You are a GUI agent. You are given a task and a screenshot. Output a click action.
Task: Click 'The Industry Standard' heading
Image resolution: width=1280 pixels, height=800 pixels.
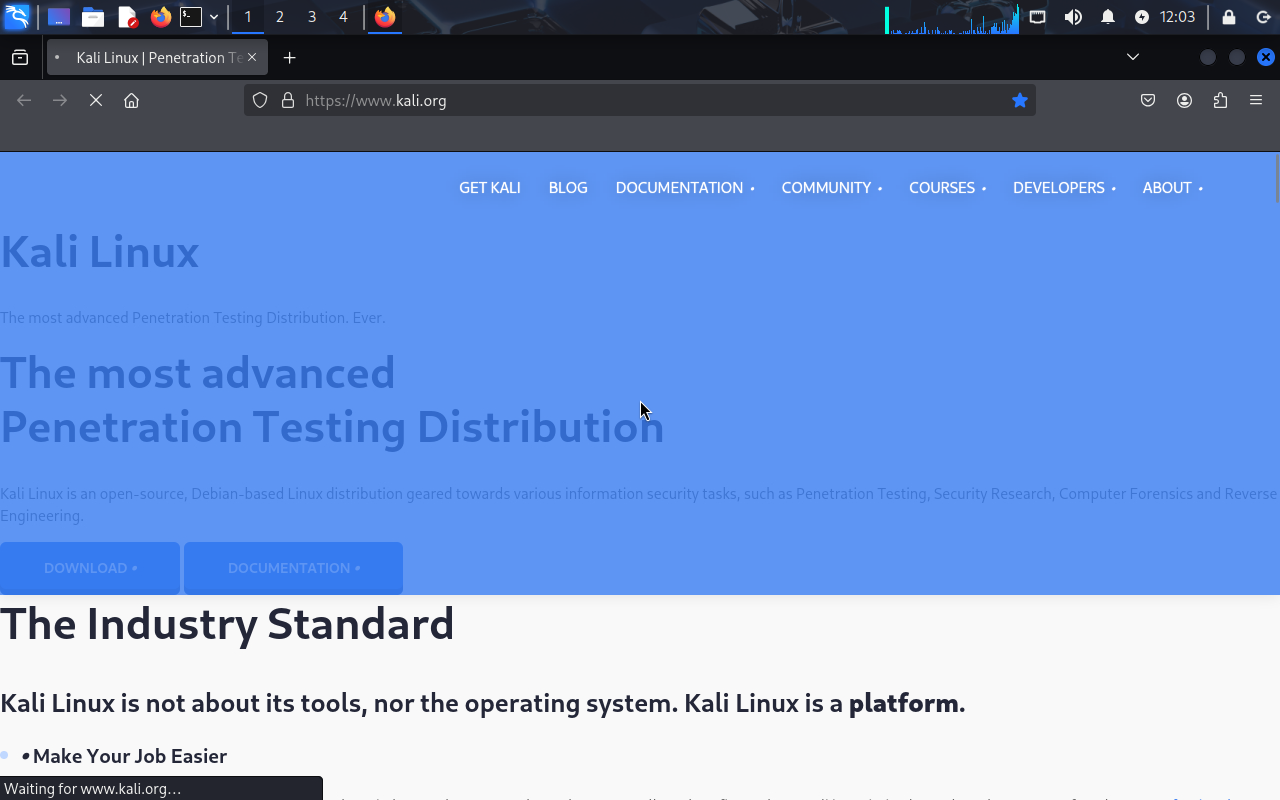pyautogui.click(x=227, y=624)
